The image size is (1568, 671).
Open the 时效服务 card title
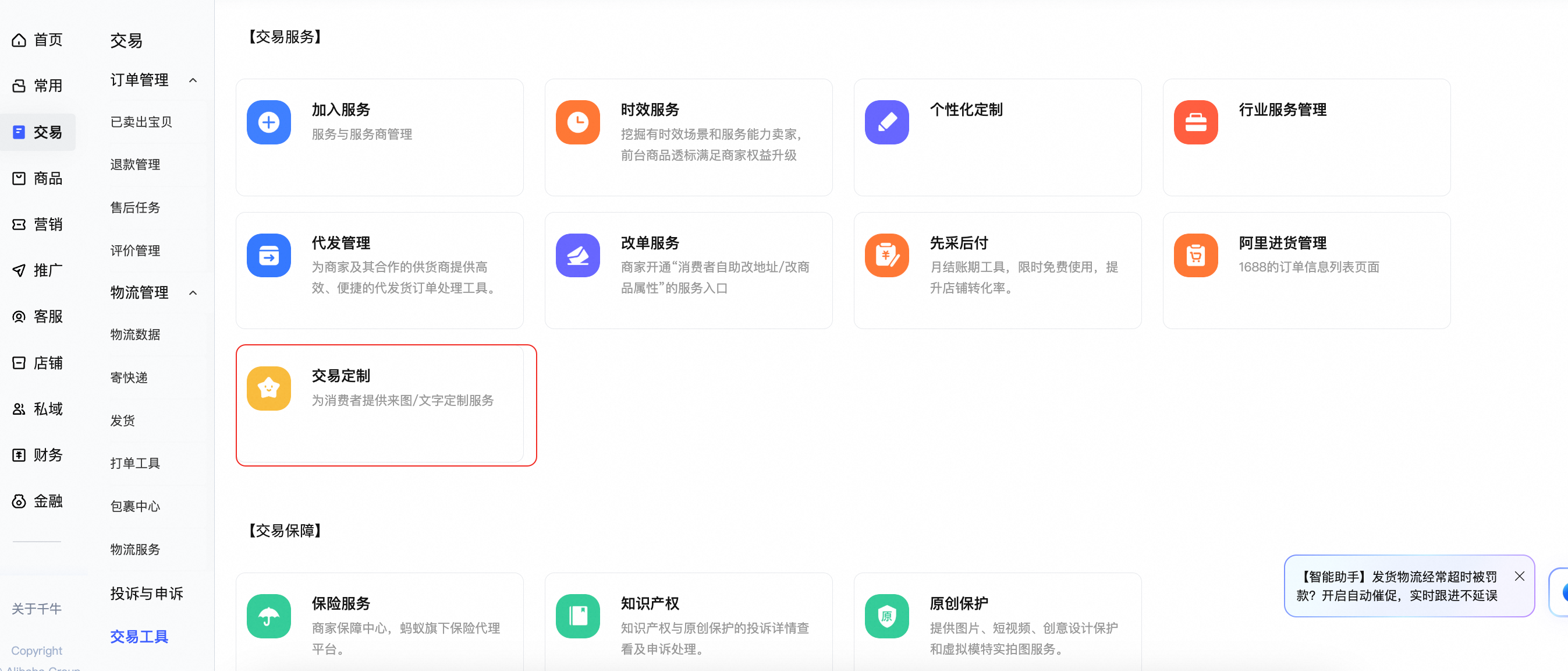click(650, 110)
